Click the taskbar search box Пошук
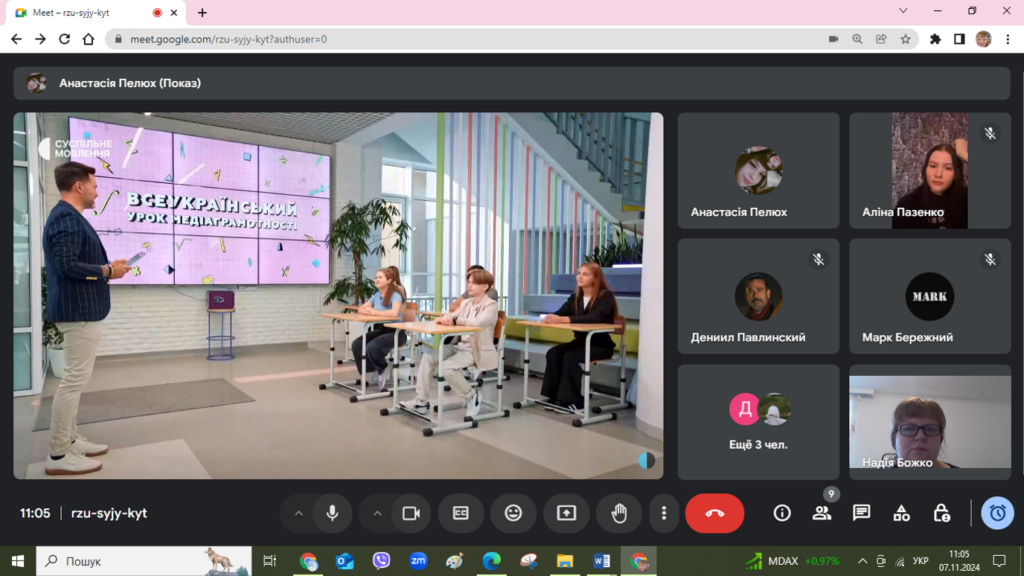Screen dimensions: 1024x576 pos(144,561)
